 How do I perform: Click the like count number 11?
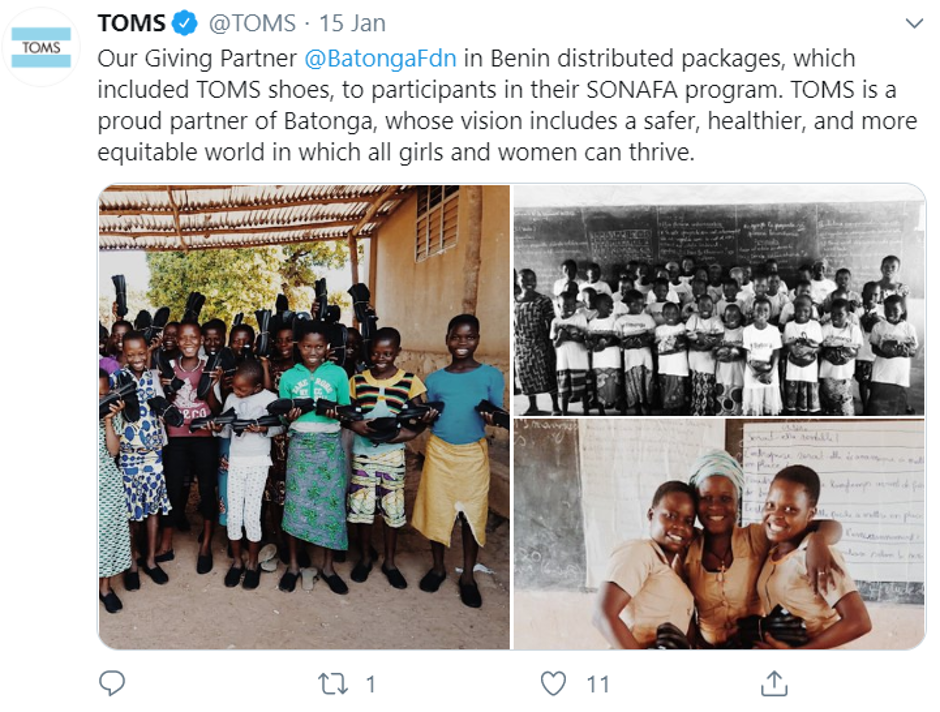[x=598, y=684]
